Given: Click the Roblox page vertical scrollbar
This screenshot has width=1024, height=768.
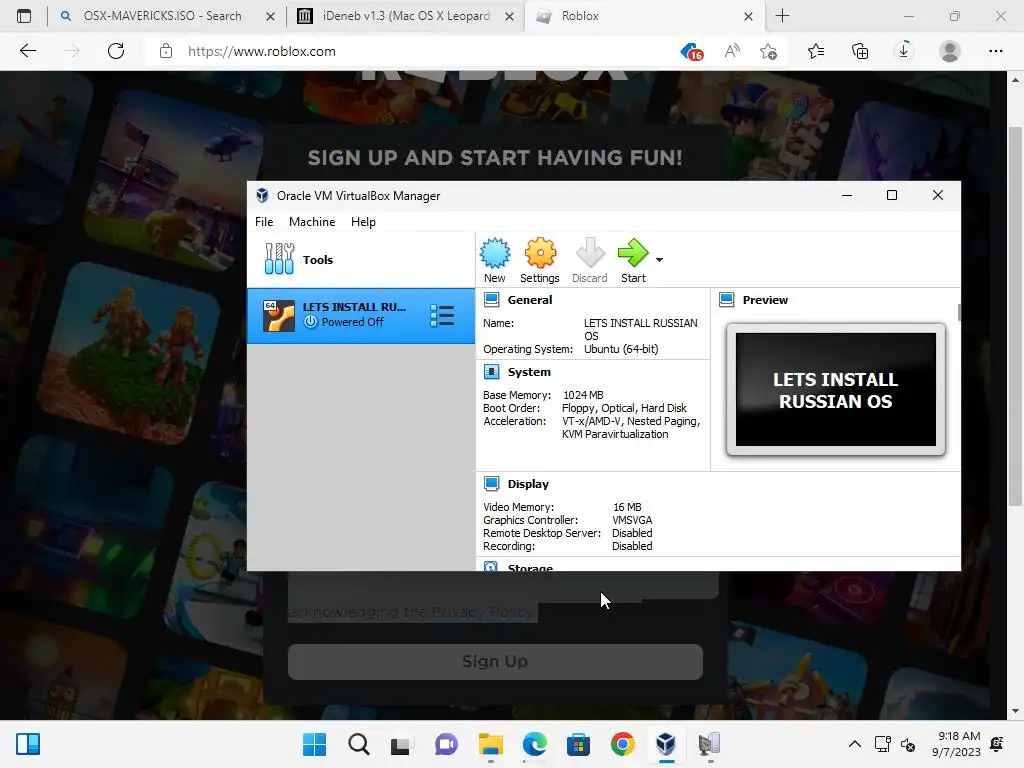Looking at the screenshot, I should point(1015,317).
